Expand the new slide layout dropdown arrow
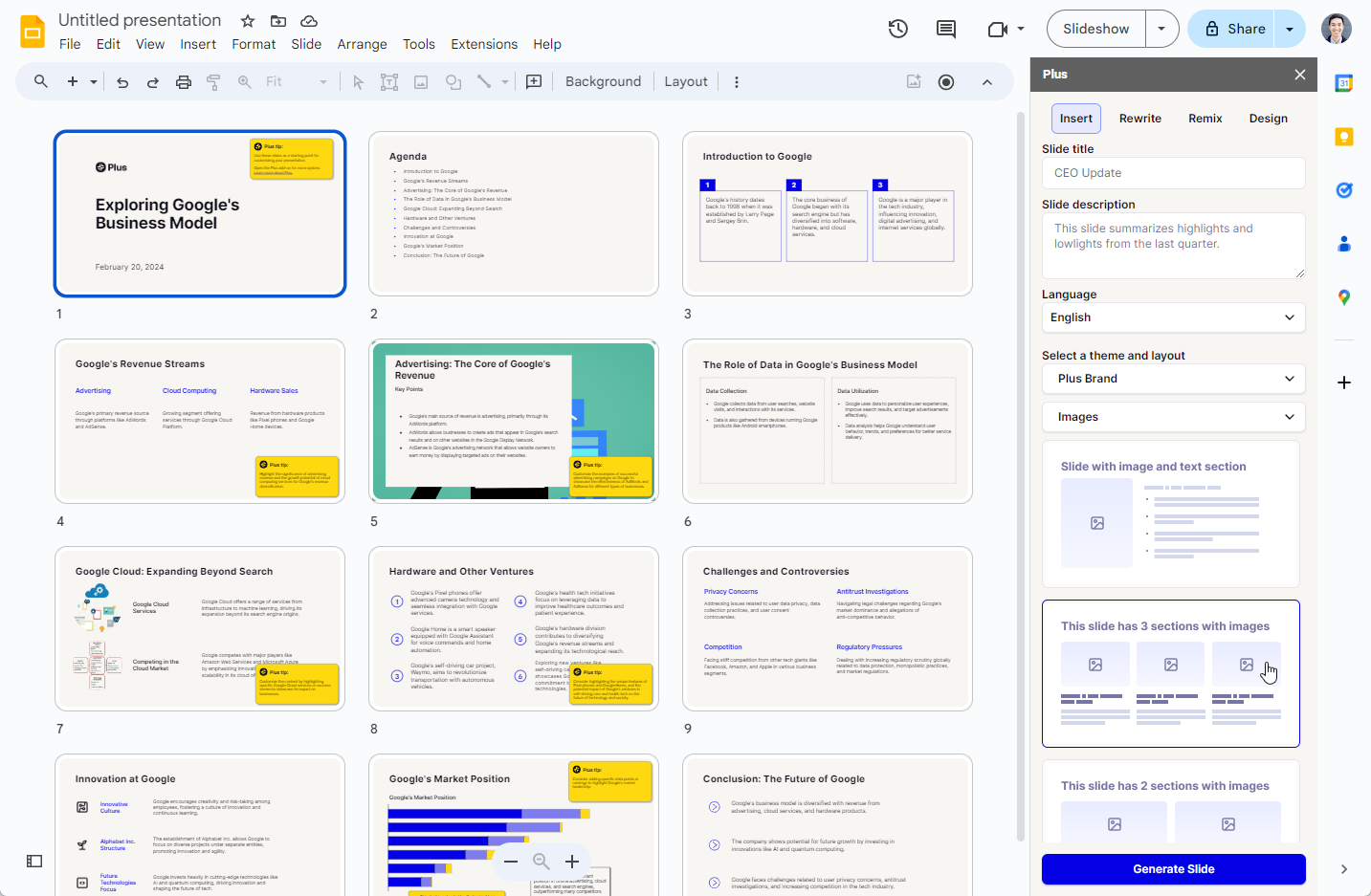1371x896 pixels. pyautogui.click(x=94, y=82)
